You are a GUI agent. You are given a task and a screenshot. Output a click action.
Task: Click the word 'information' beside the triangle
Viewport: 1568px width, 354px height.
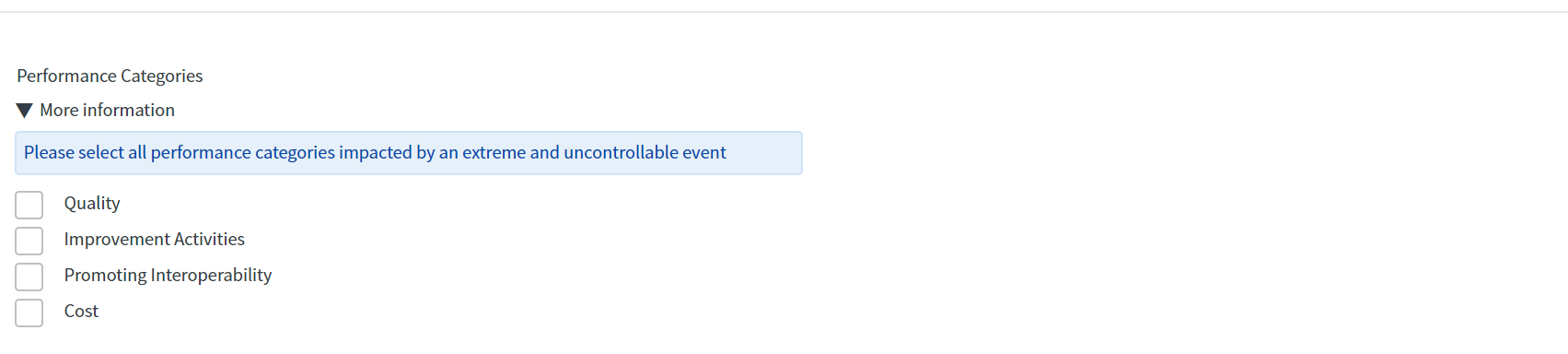coord(129,110)
